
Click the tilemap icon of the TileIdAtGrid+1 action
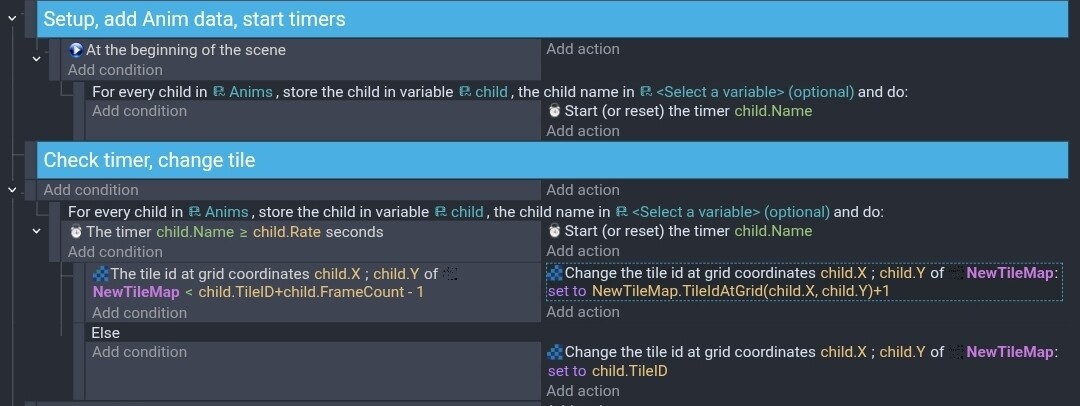pyautogui.click(x=555, y=272)
